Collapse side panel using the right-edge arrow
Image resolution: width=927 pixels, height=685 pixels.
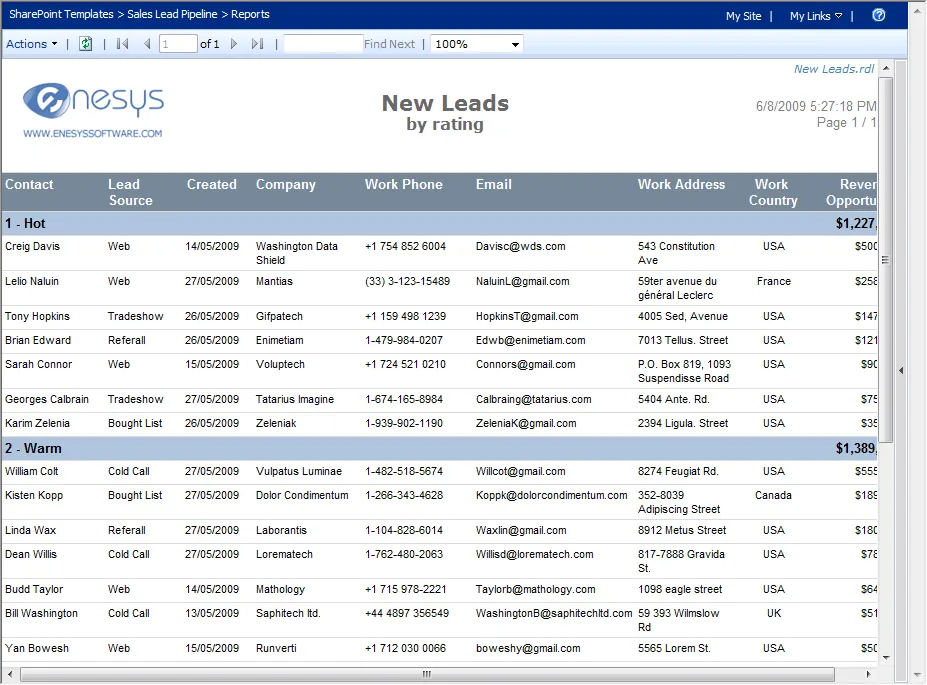[x=900, y=371]
